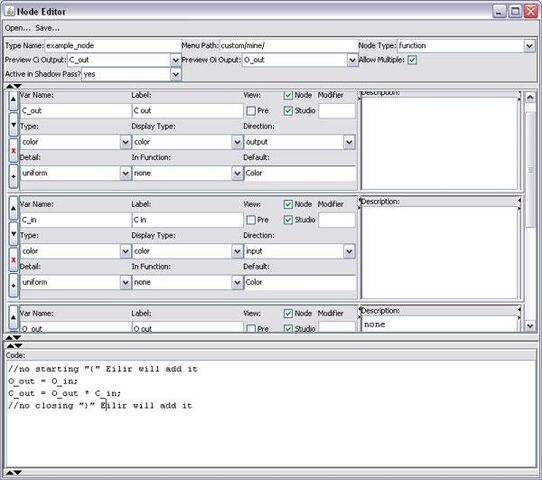The height and width of the screenshot is (480, 542).
Task: Move the C_in variable down
Action: pos(13,234)
